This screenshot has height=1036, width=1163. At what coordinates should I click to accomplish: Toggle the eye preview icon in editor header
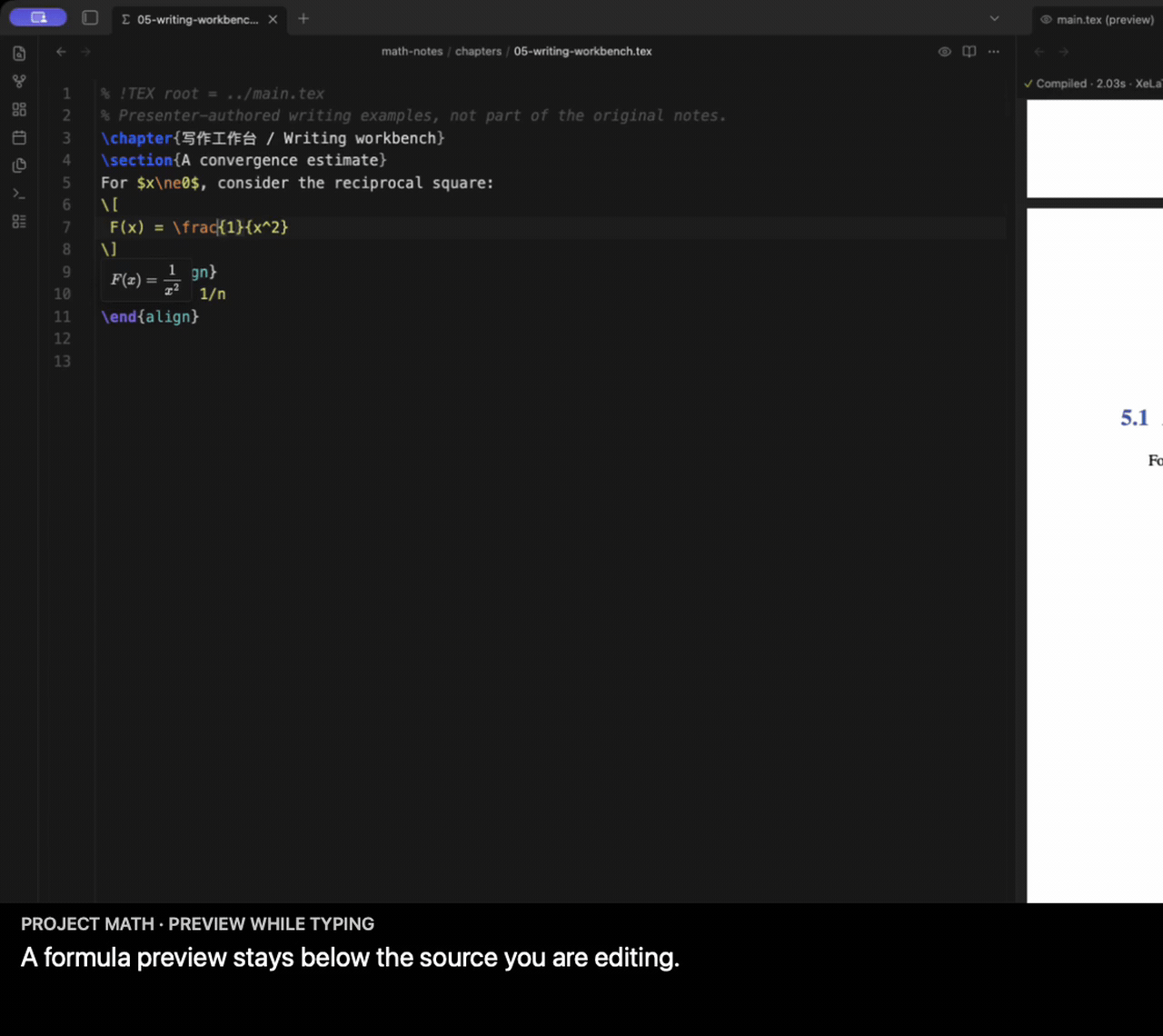tap(945, 52)
